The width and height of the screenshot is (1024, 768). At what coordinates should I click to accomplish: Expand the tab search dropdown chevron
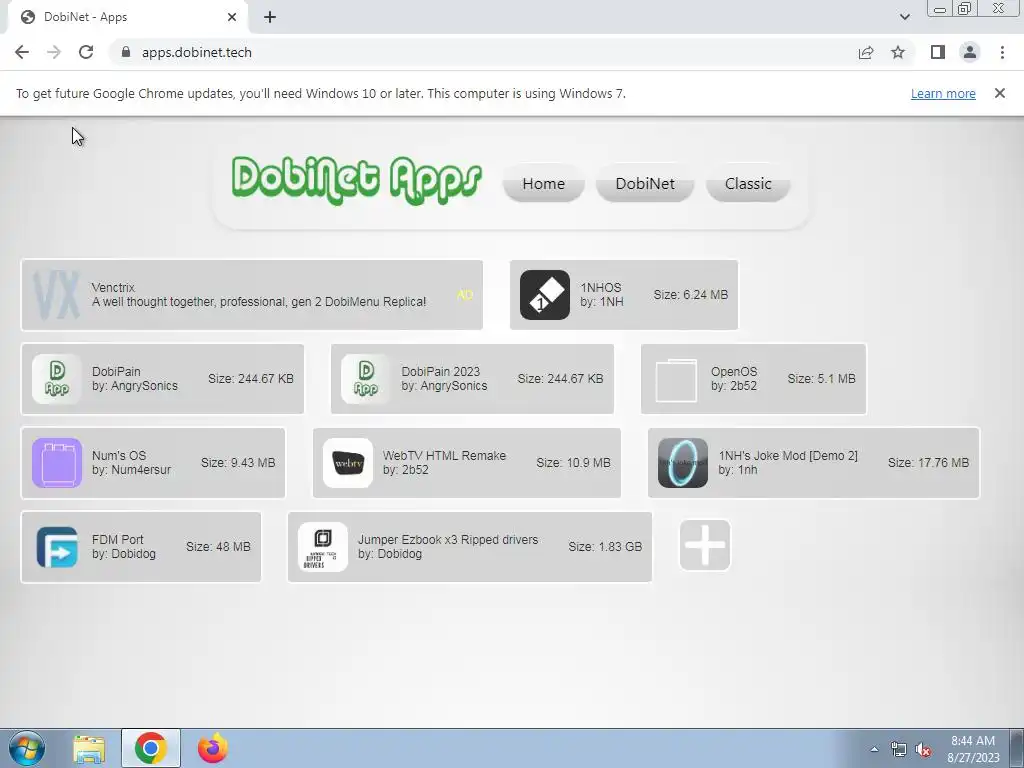[x=904, y=17]
